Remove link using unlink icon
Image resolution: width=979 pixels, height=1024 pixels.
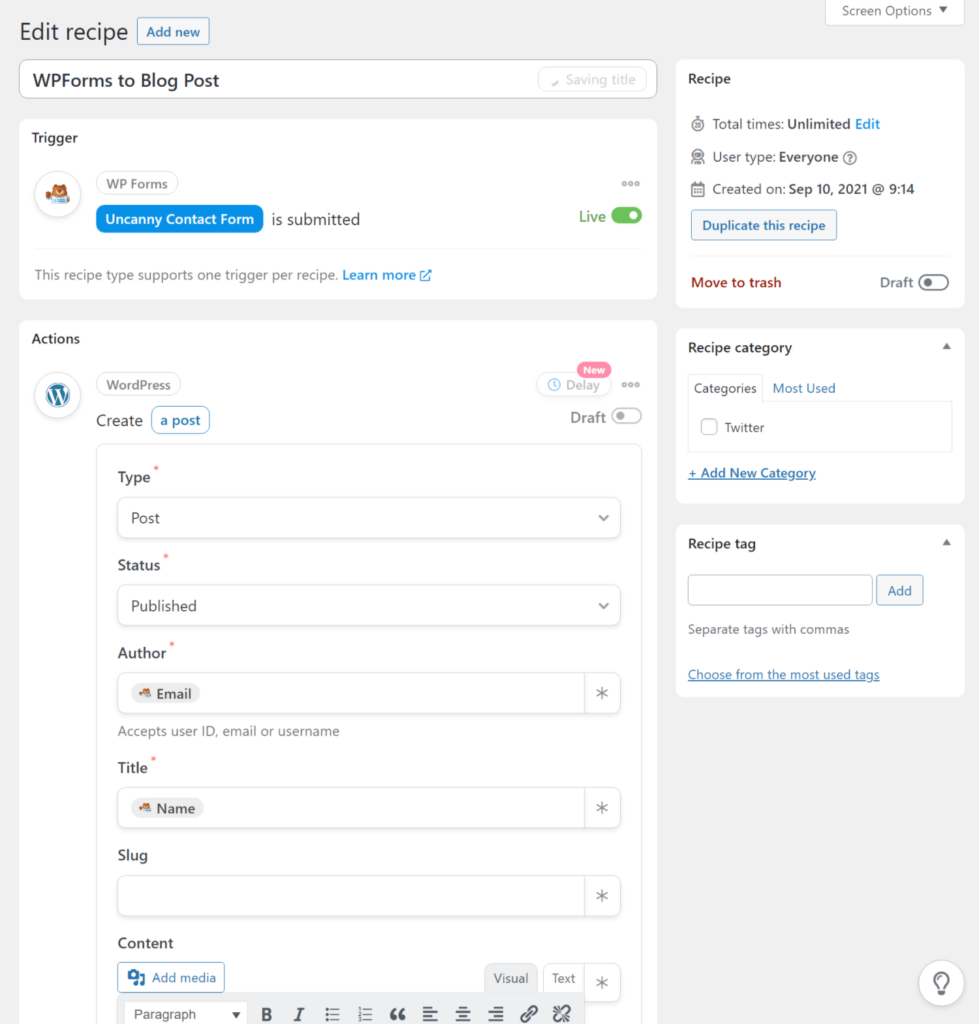(562, 1014)
